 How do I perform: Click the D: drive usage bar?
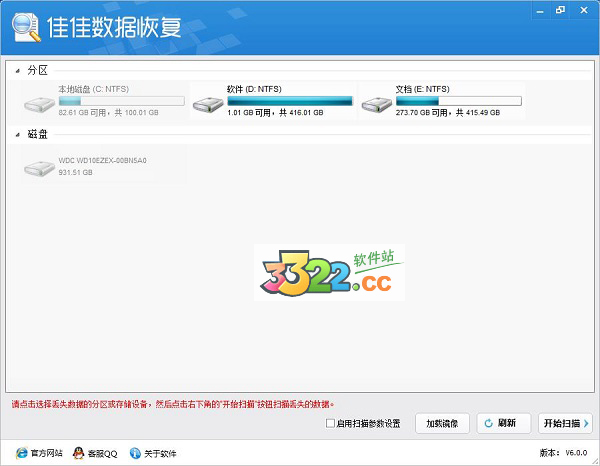point(290,101)
